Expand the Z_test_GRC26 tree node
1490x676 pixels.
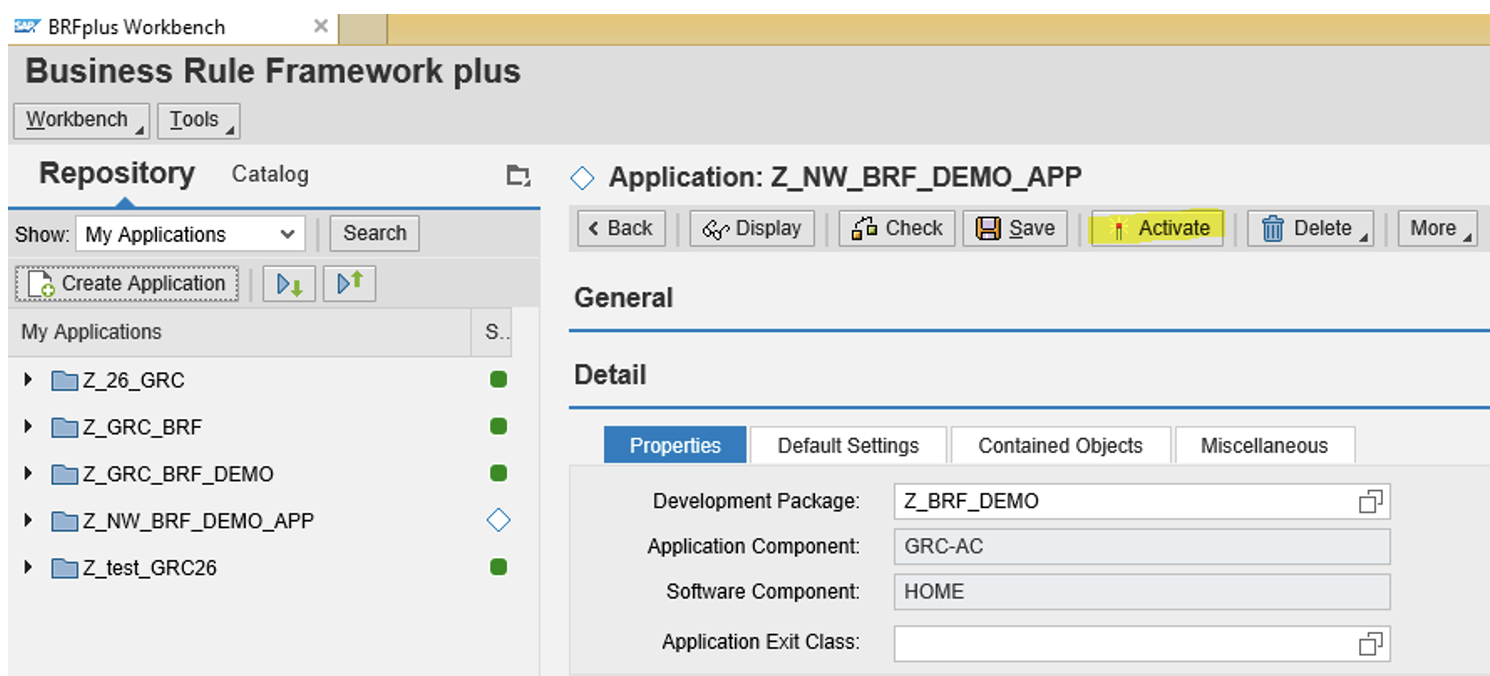29,567
